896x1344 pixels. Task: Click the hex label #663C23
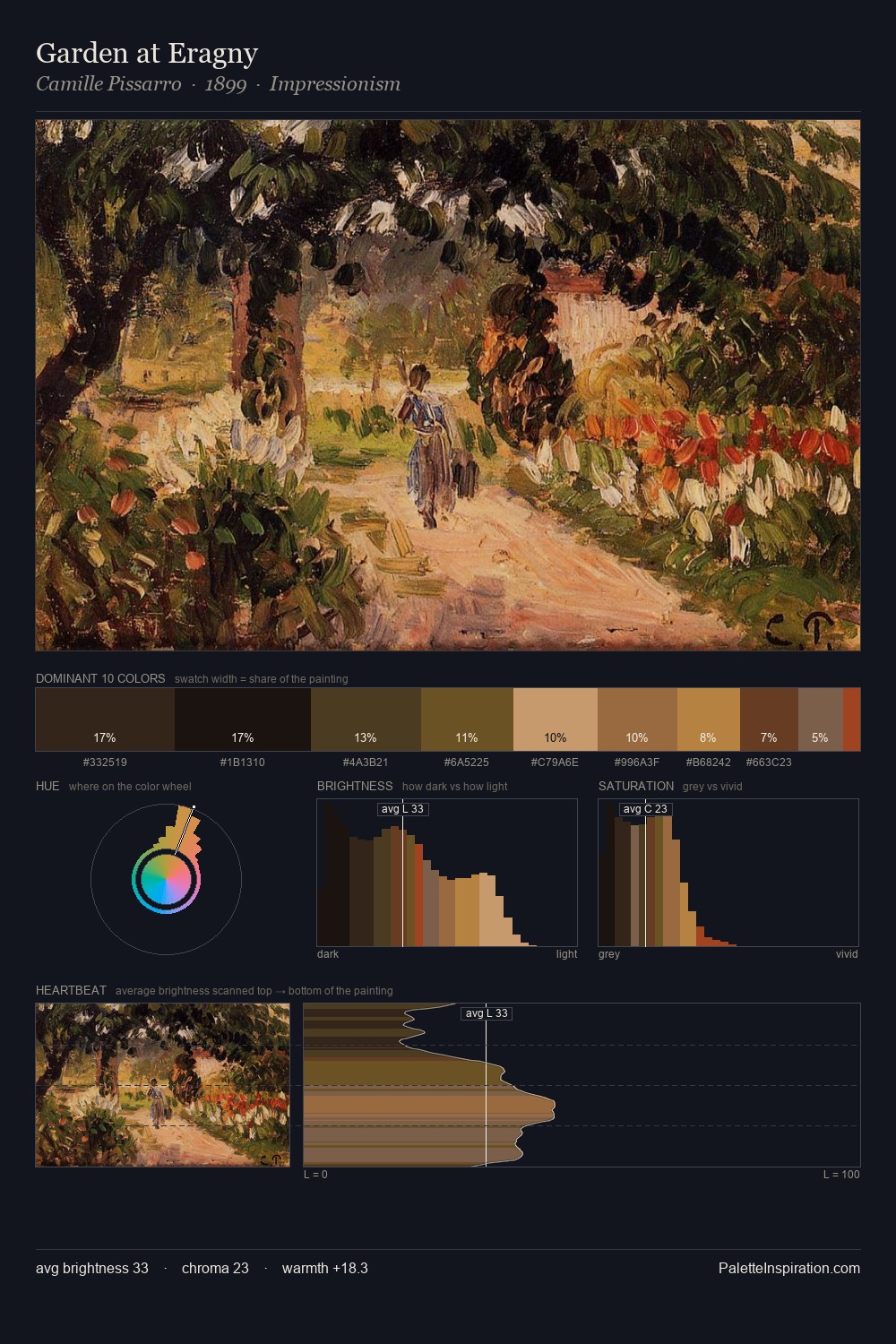[x=769, y=762]
